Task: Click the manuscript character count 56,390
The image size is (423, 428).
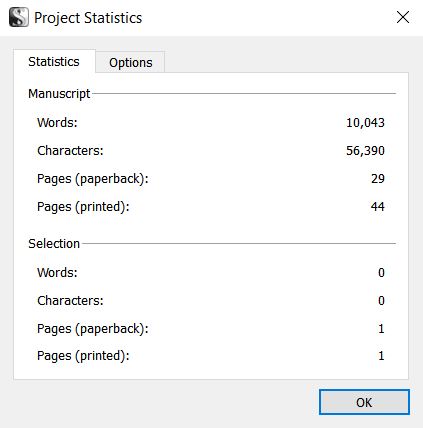Action: 365,151
